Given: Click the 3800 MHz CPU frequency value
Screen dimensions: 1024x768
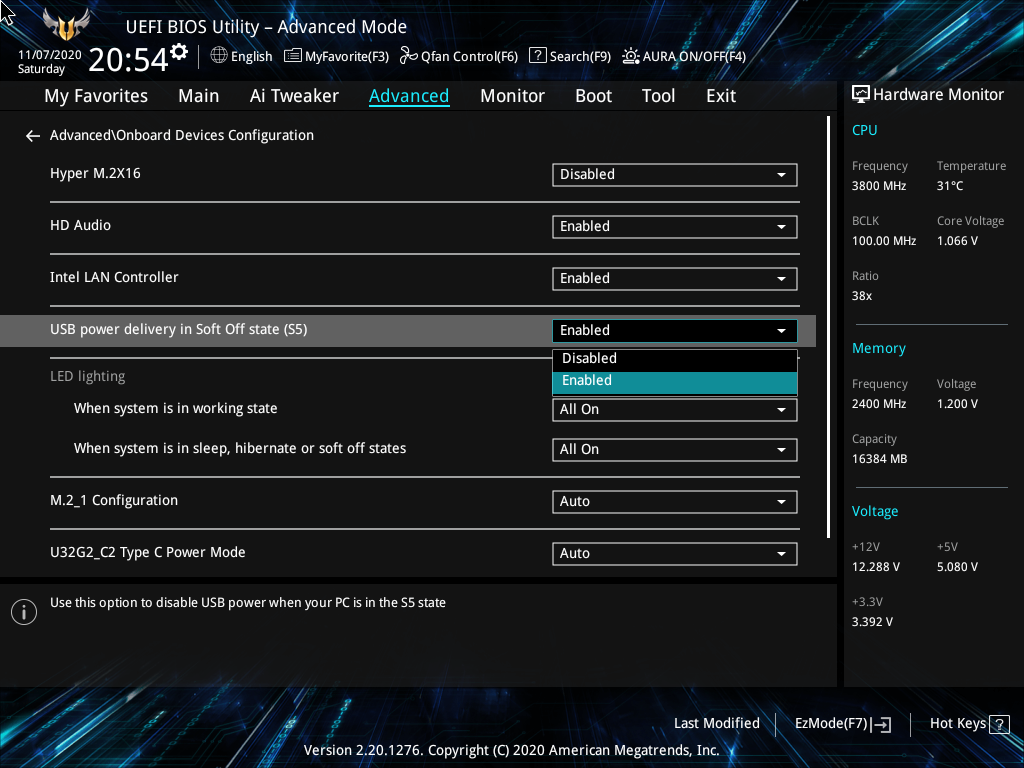Looking at the screenshot, I should [878, 186].
